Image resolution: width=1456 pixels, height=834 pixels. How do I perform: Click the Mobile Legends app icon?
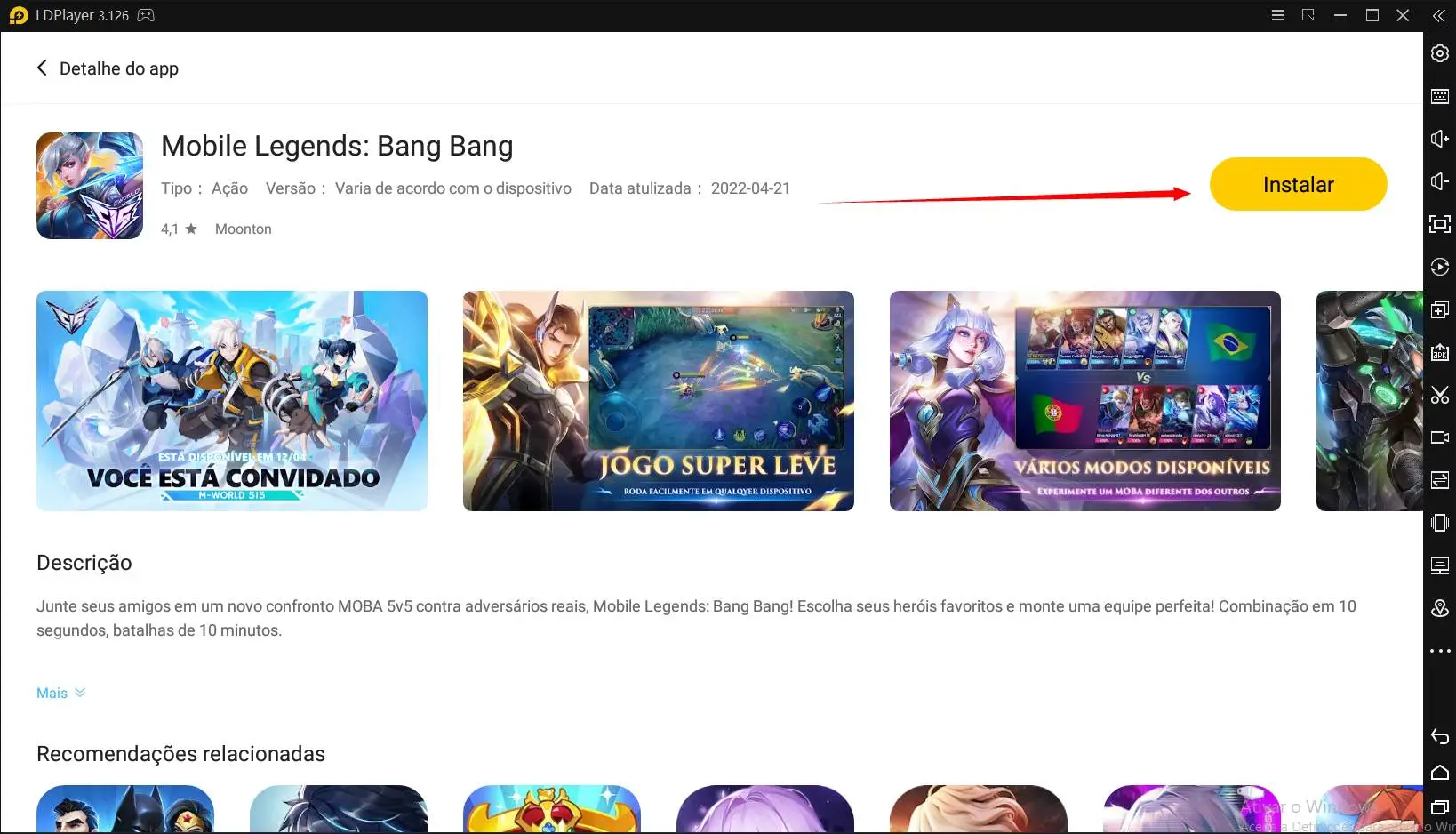tap(90, 186)
